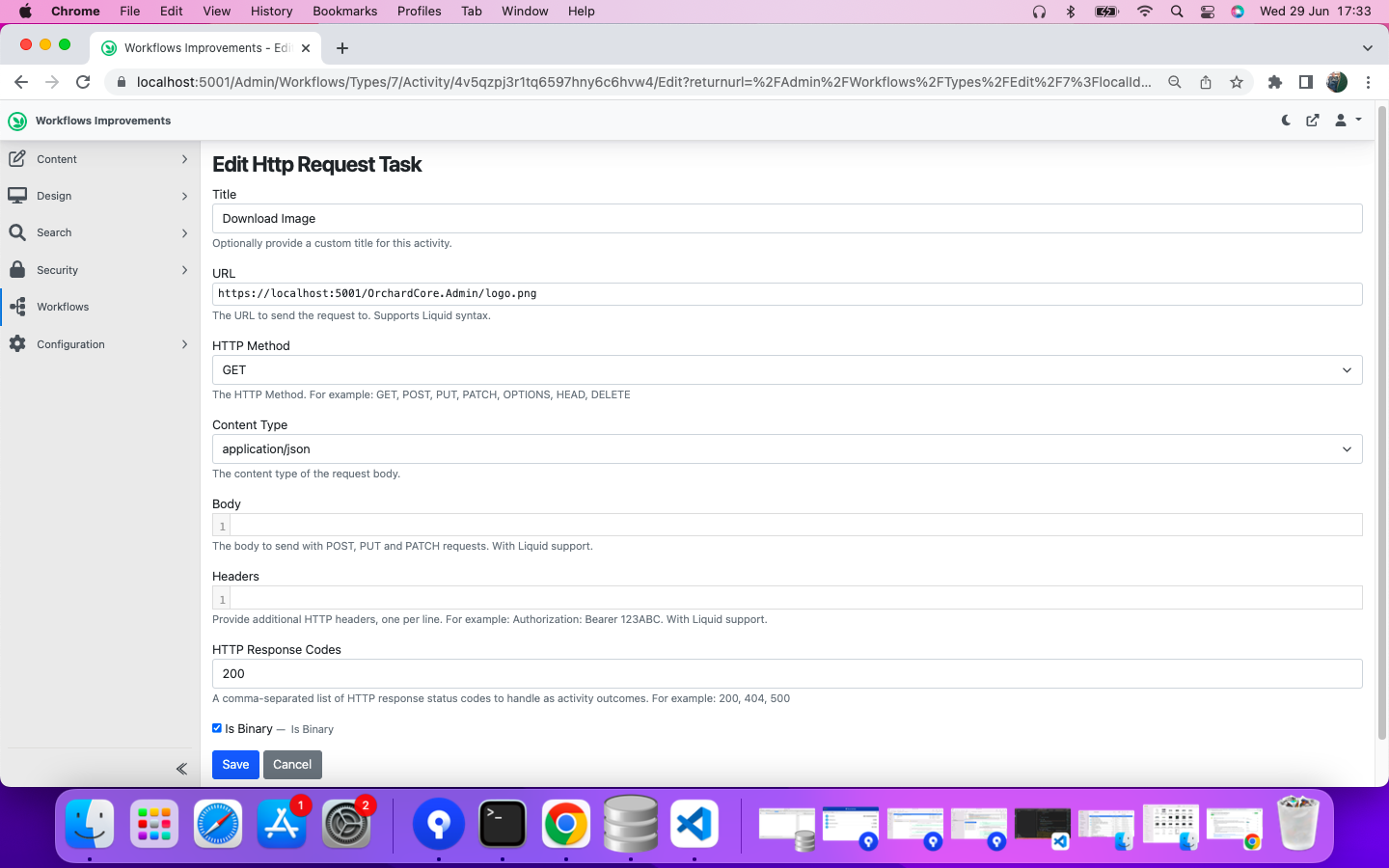Open Chrome three-dot menu
Screen dimensions: 1389x868
(1368, 82)
